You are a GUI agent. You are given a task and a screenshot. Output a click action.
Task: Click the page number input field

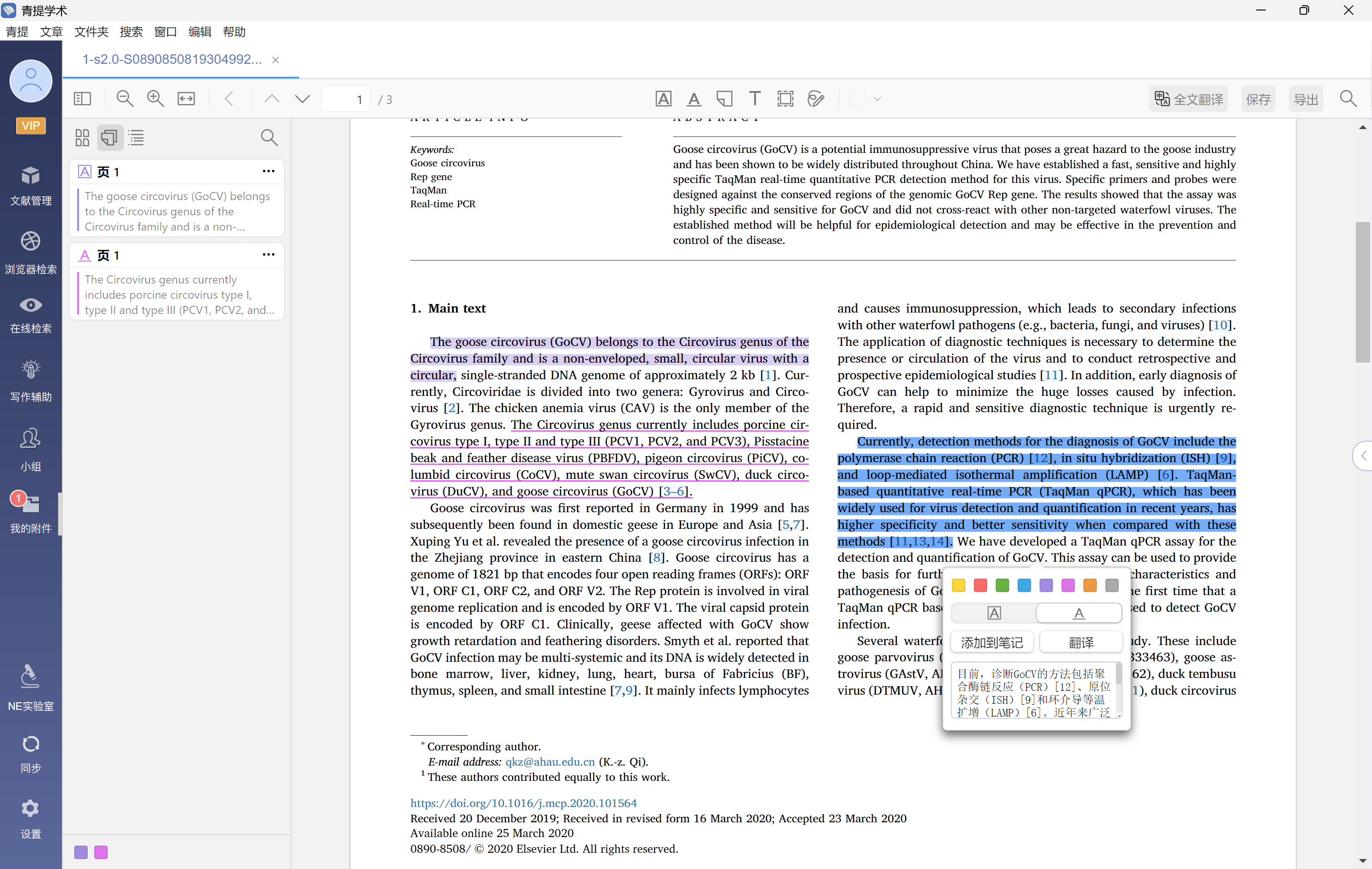[346, 99]
